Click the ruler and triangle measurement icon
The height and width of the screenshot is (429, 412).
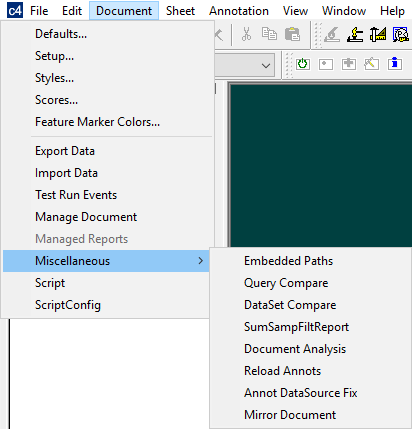(x=378, y=34)
